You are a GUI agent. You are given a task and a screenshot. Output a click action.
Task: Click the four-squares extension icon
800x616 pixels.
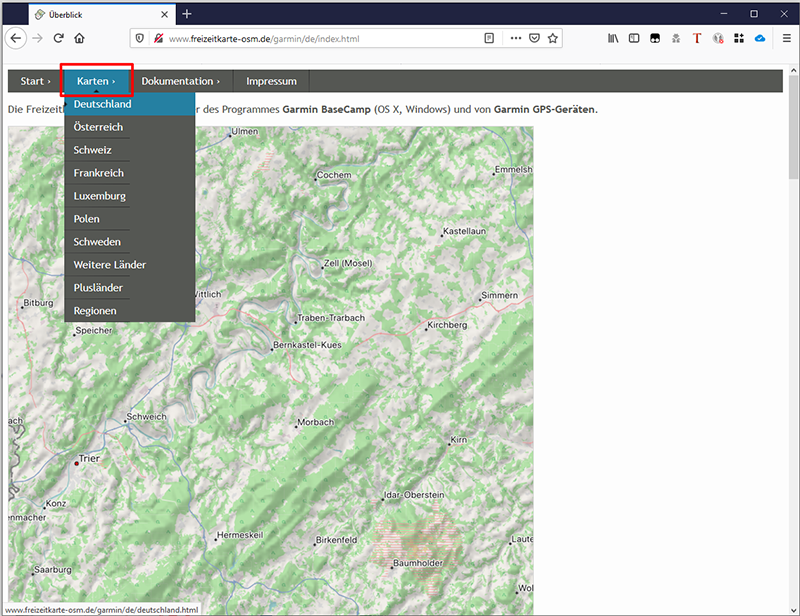click(739, 38)
